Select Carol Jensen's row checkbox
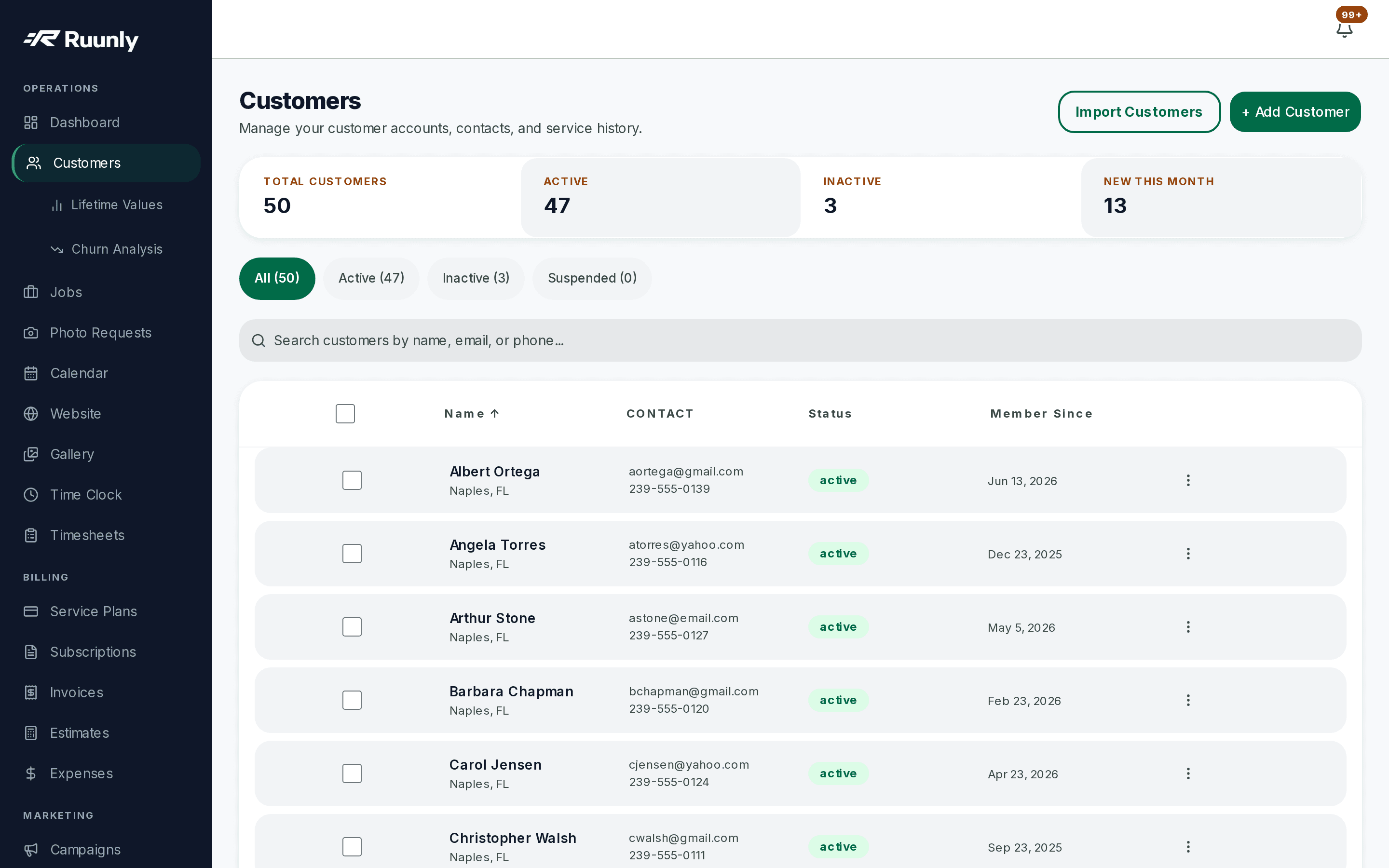Viewport: 1389px width, 868px height. click(x=352, y=773)
